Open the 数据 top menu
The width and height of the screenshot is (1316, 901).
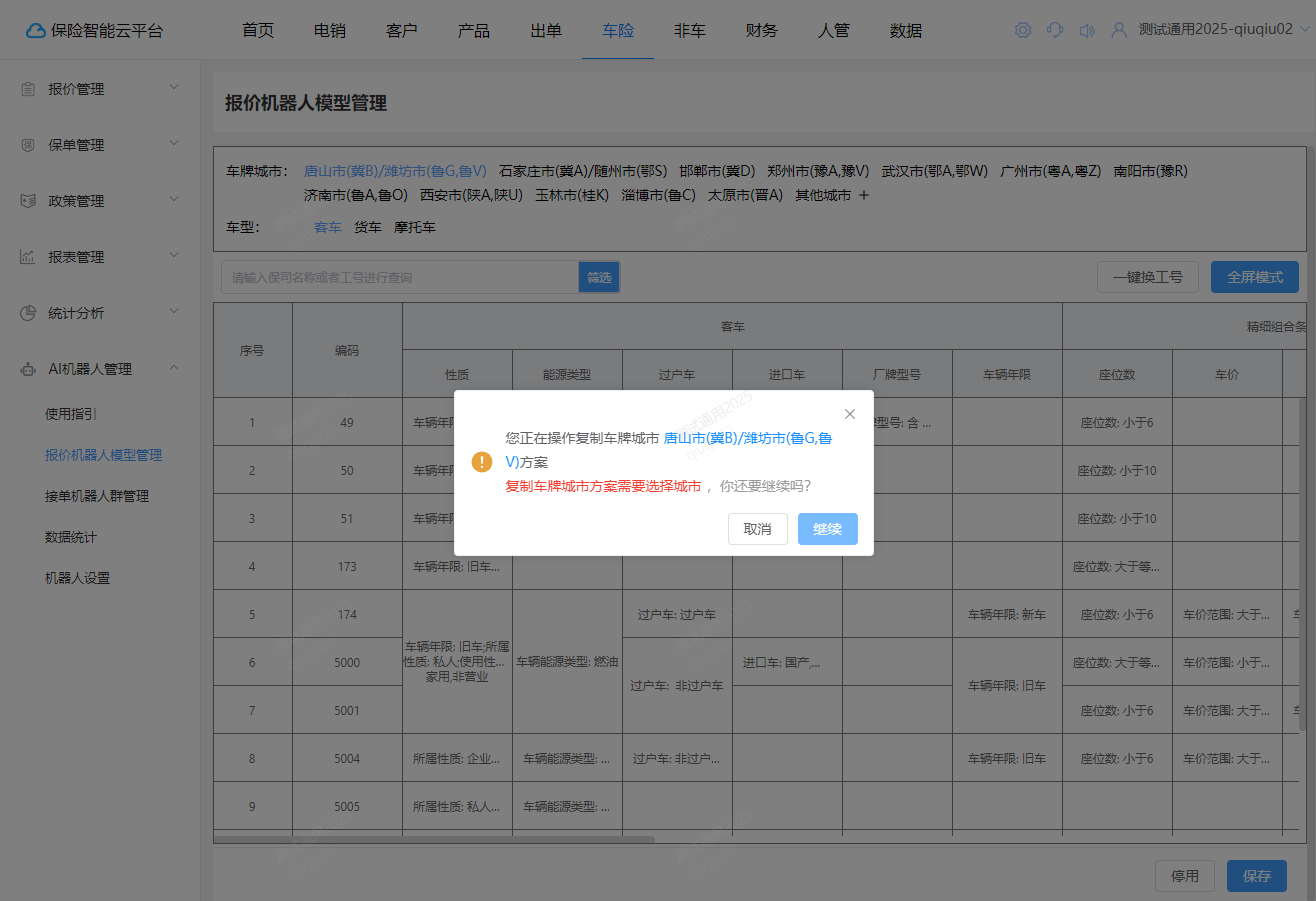[x=906, y=30]
